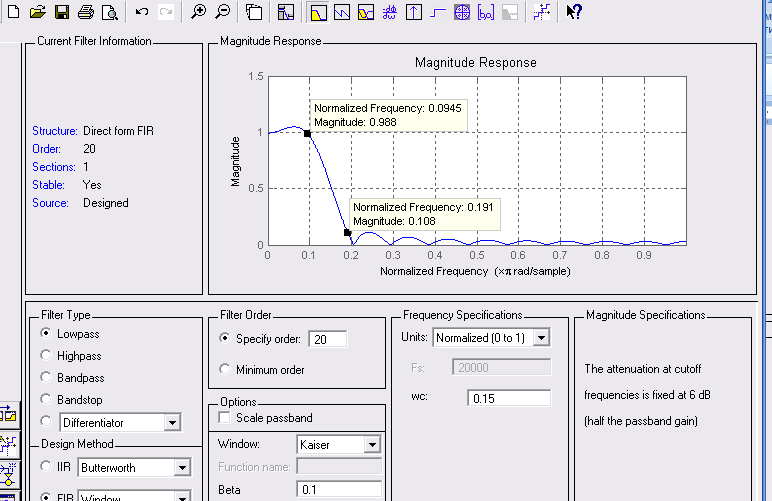Select the radio button beside Differentiator

point(46,421)
